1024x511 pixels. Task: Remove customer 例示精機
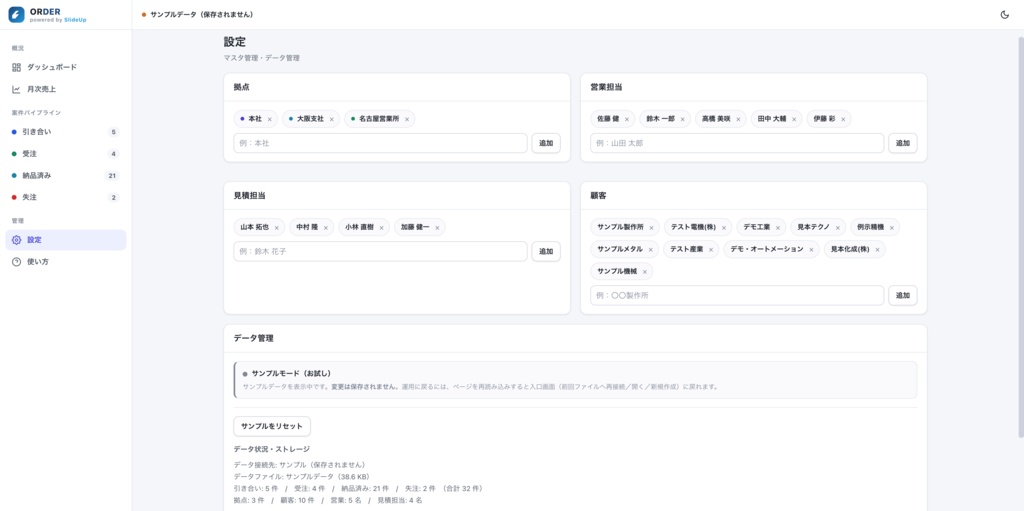pos(891,227)
